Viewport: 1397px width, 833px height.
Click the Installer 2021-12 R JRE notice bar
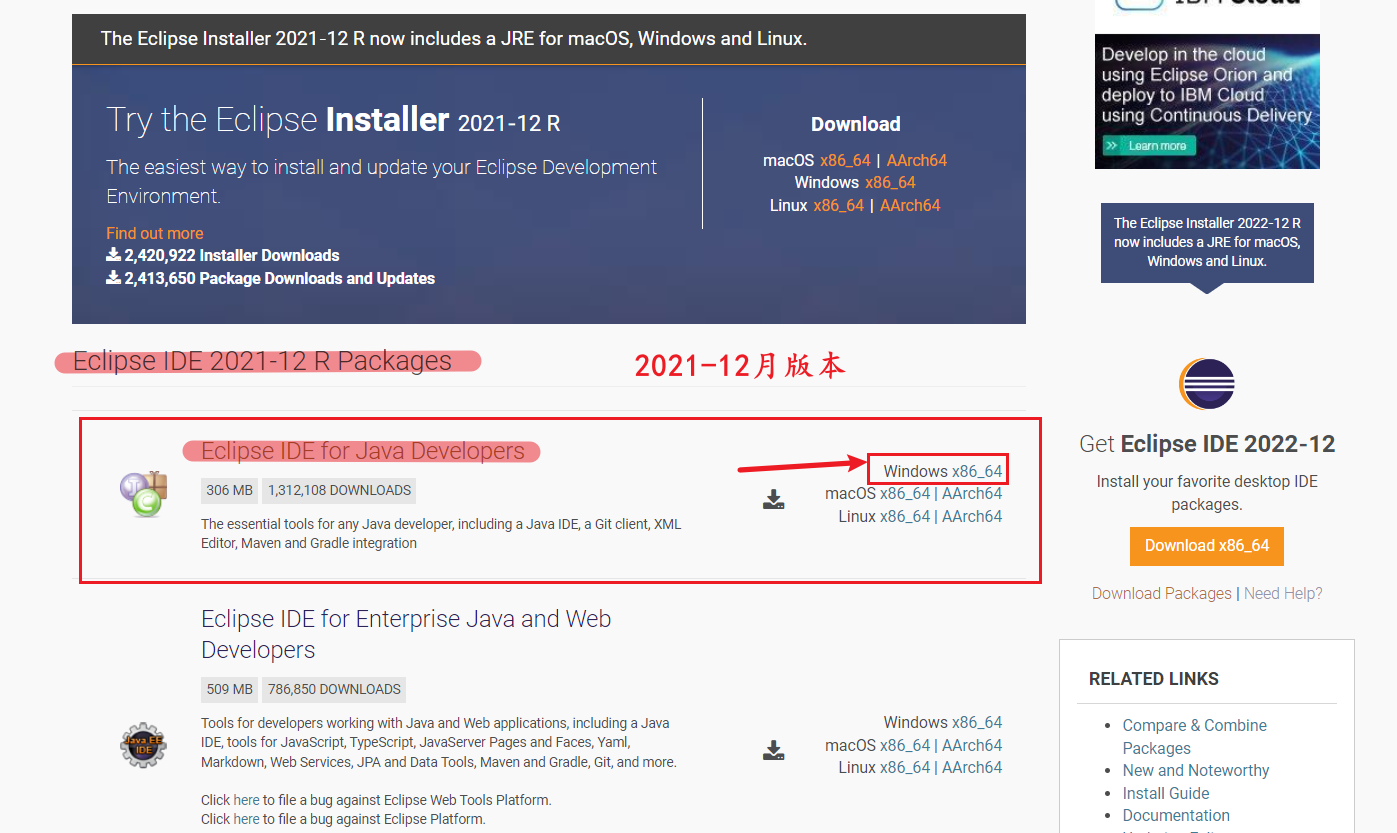click(x=549, y=39)
